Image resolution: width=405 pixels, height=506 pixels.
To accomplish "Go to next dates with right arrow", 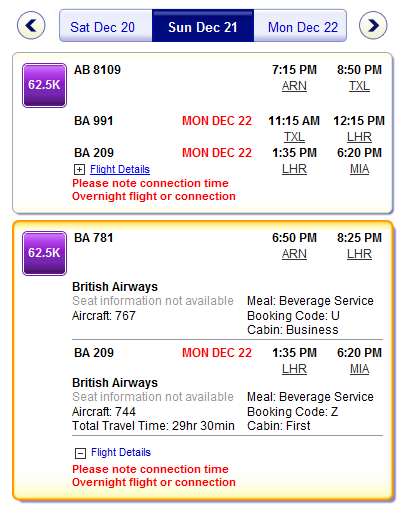I will (x=373, y=25).
